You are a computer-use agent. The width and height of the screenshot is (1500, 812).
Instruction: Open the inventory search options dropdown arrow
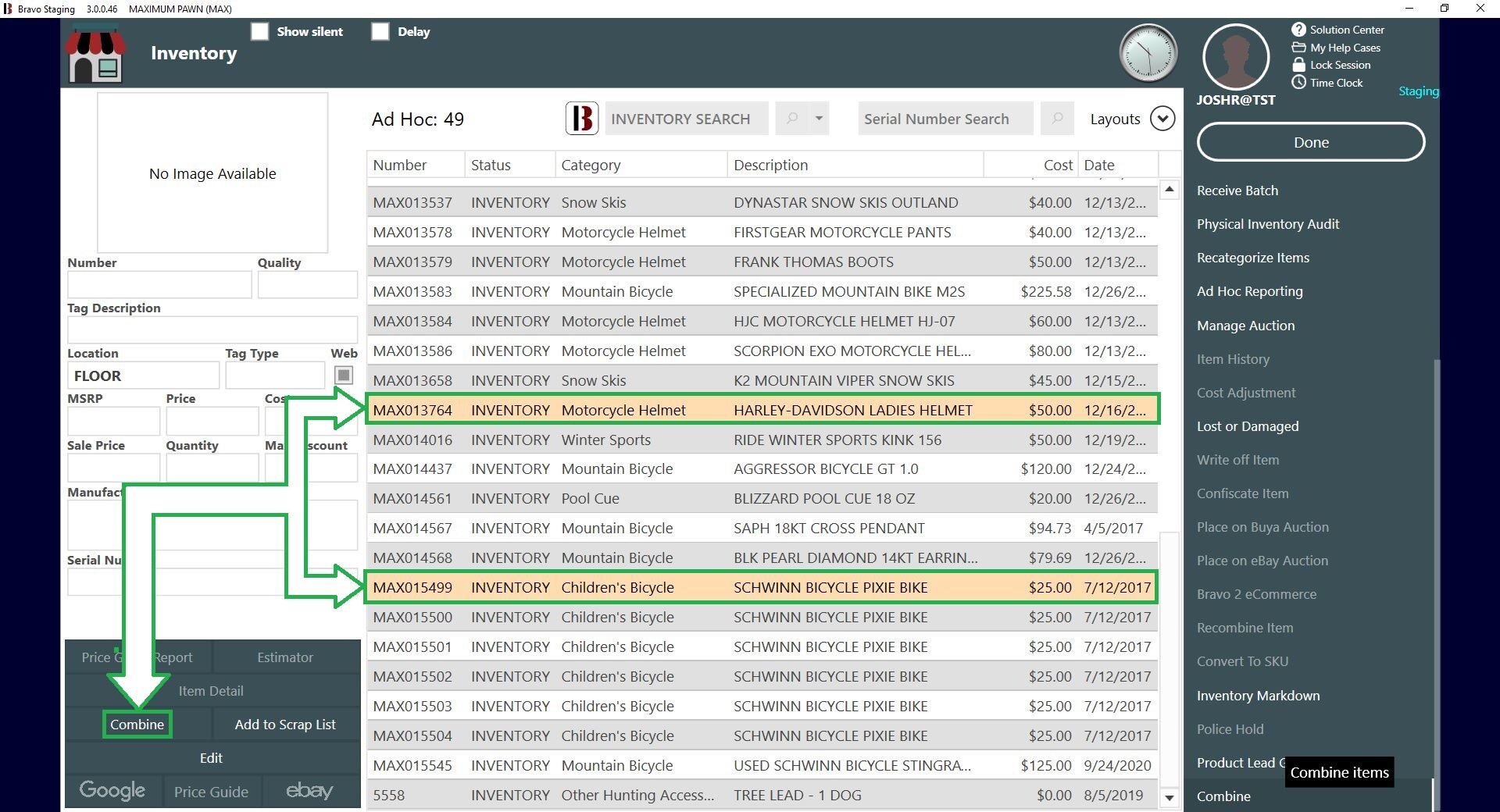click(819, 119)
